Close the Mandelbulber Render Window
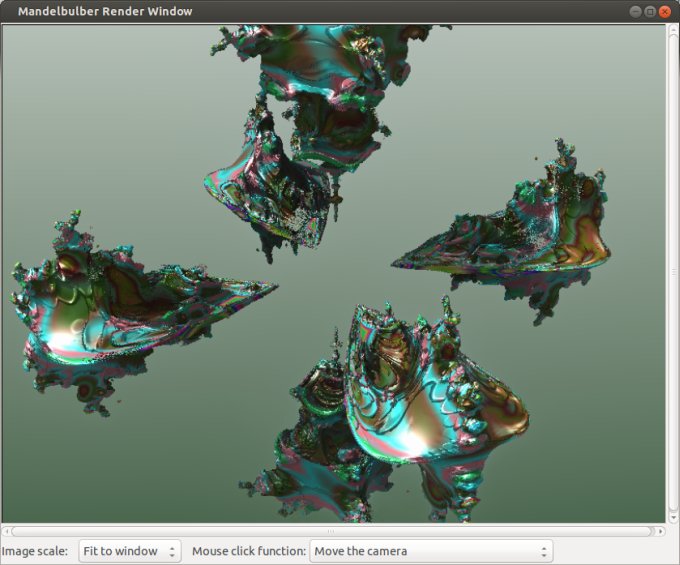Image resolution: width=680 pixels, height=565 pixels. (x=664, y=11)
